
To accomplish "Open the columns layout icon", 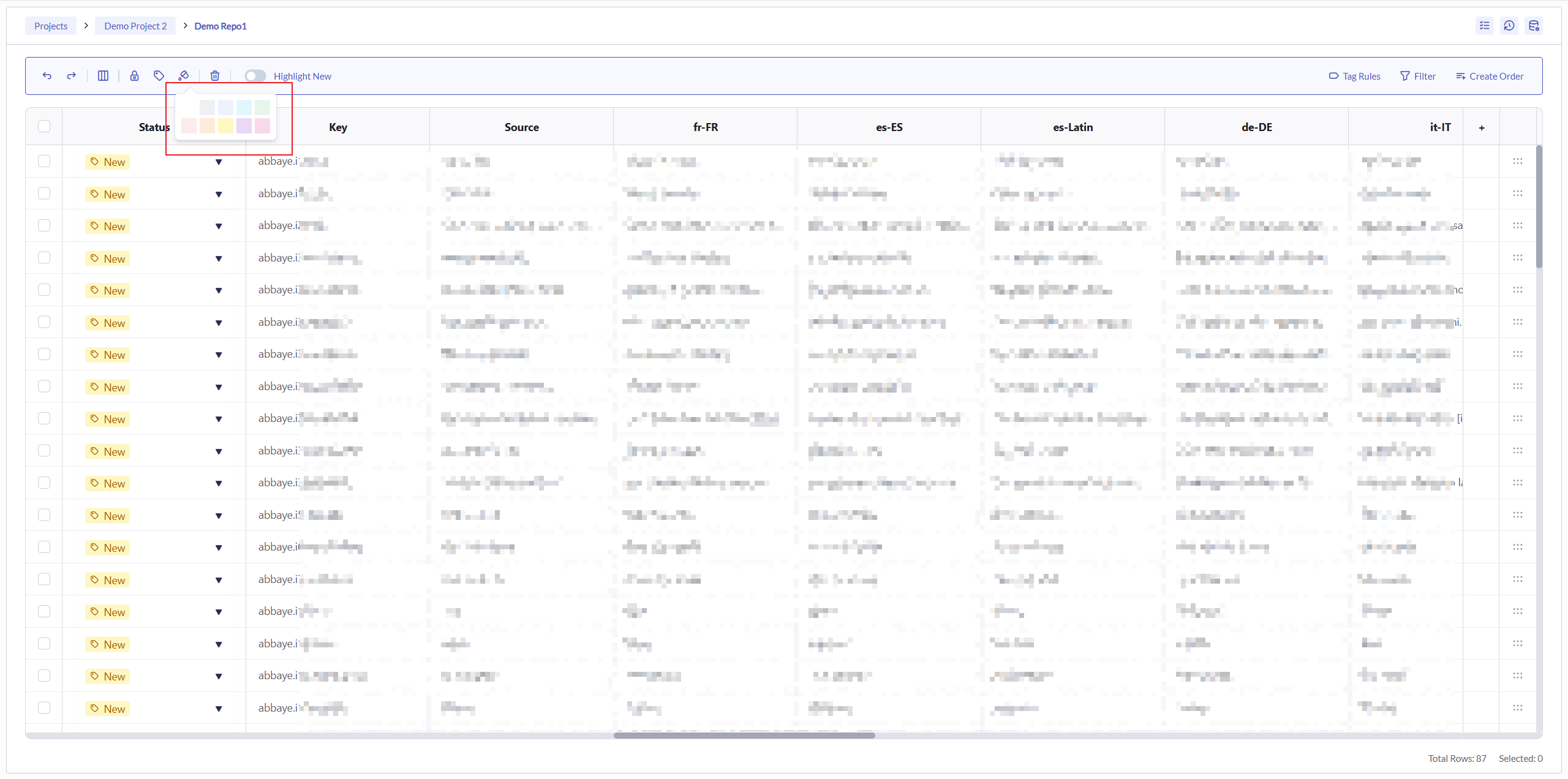I will tap(103, 76).
